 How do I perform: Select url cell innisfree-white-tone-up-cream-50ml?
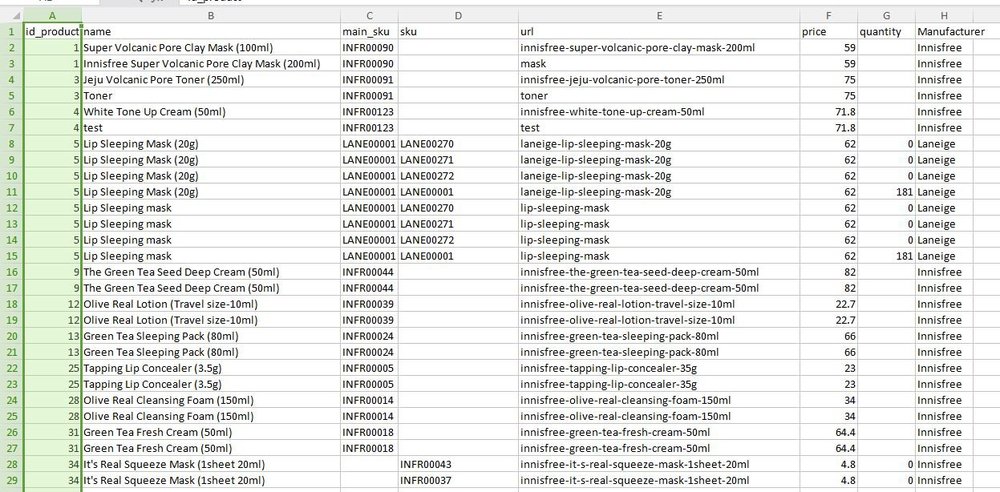point(659,112)
